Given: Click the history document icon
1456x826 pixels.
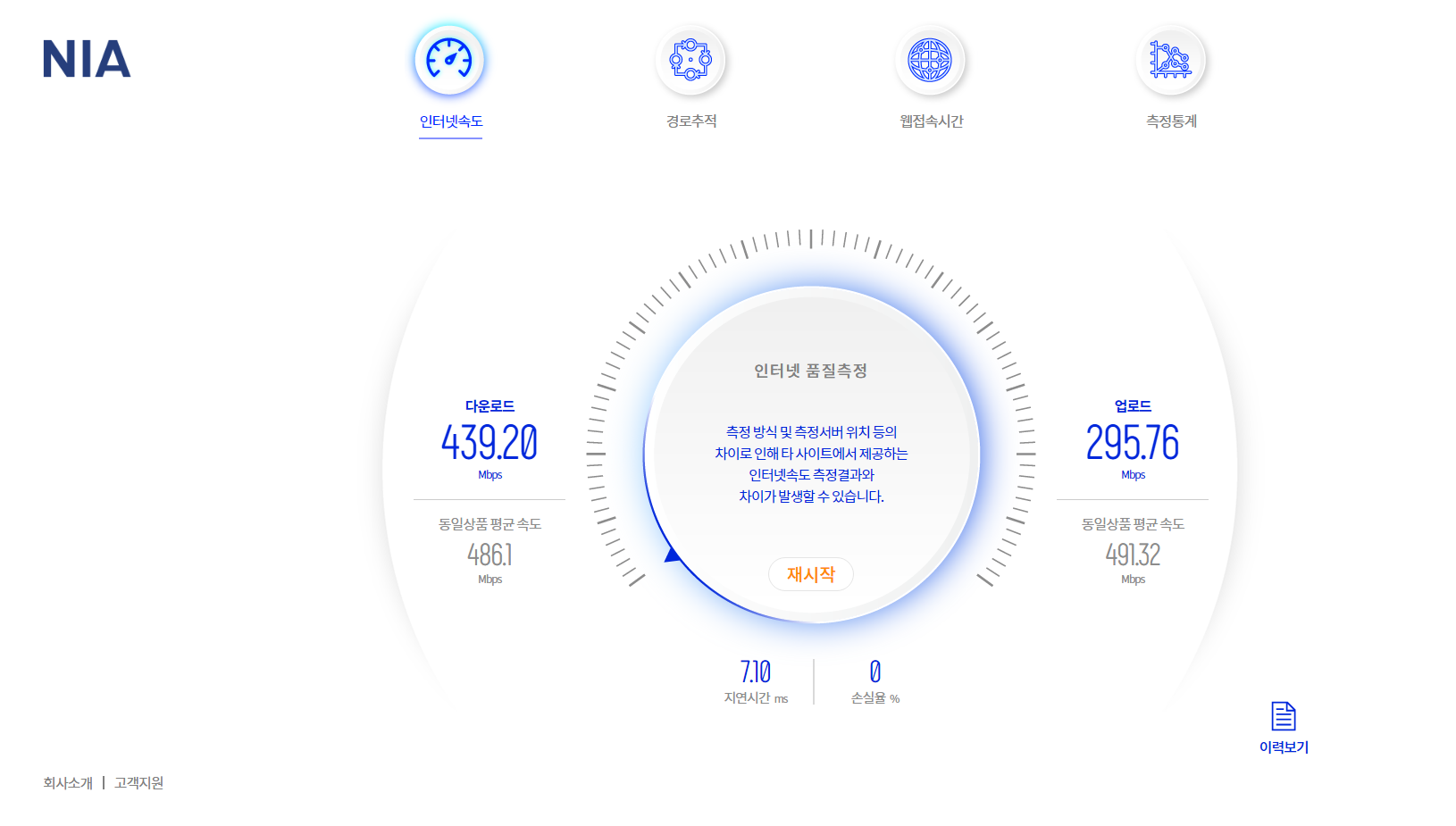Looking at the screenshot, I should pos(1284,716).
